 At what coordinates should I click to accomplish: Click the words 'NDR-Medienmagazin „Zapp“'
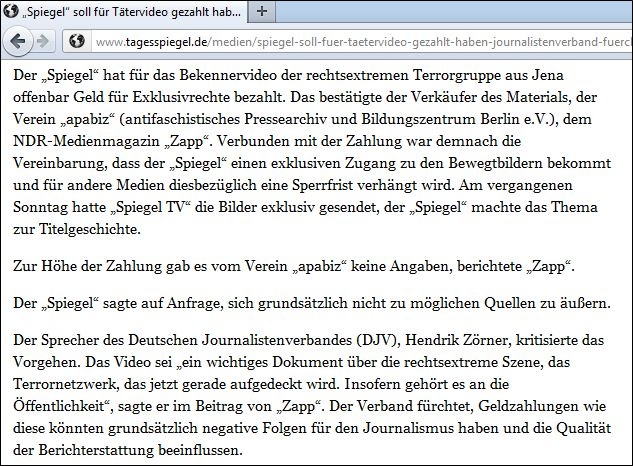pyautogui.click(x=112, y=141)
